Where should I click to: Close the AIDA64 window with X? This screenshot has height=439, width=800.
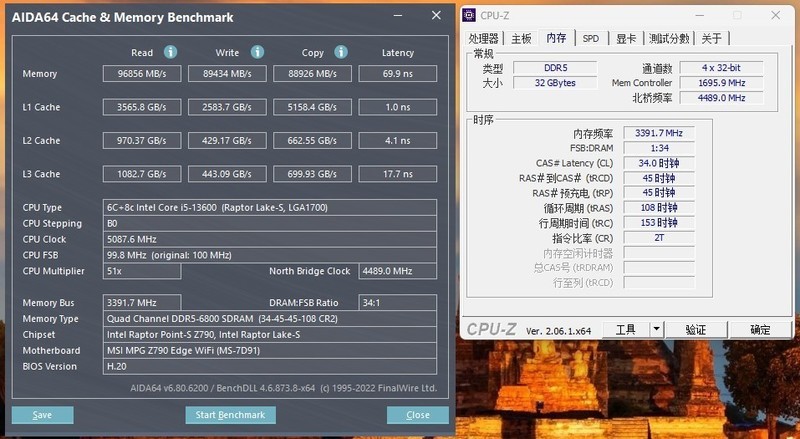[x=436, y=15]
